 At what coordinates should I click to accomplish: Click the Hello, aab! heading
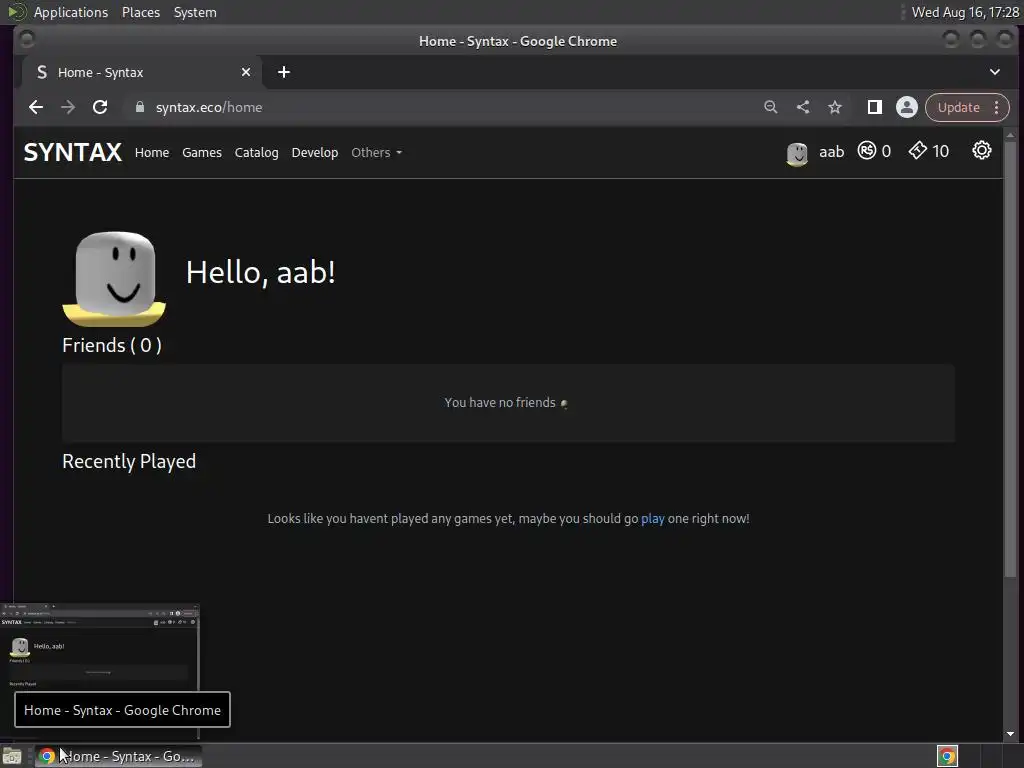261,272
